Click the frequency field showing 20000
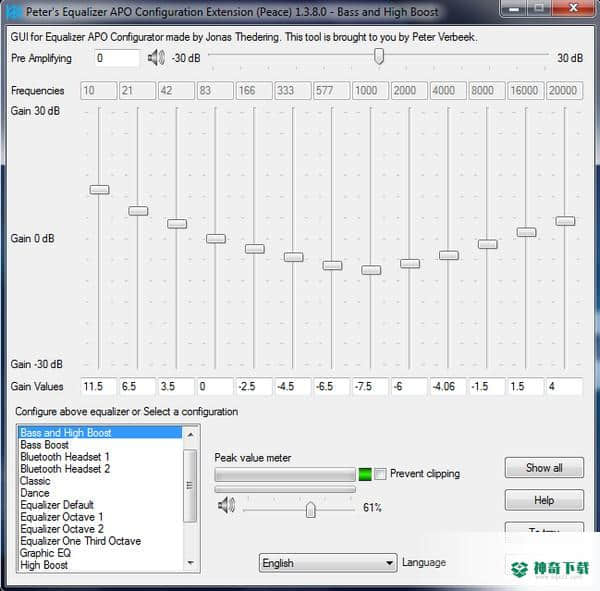The image size is (600, 591). 564,91
